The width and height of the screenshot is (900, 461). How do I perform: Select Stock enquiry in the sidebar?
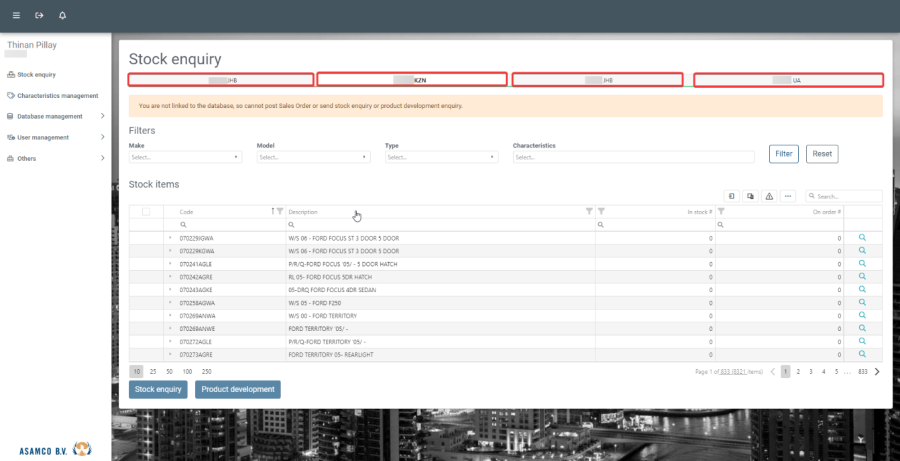36,74
